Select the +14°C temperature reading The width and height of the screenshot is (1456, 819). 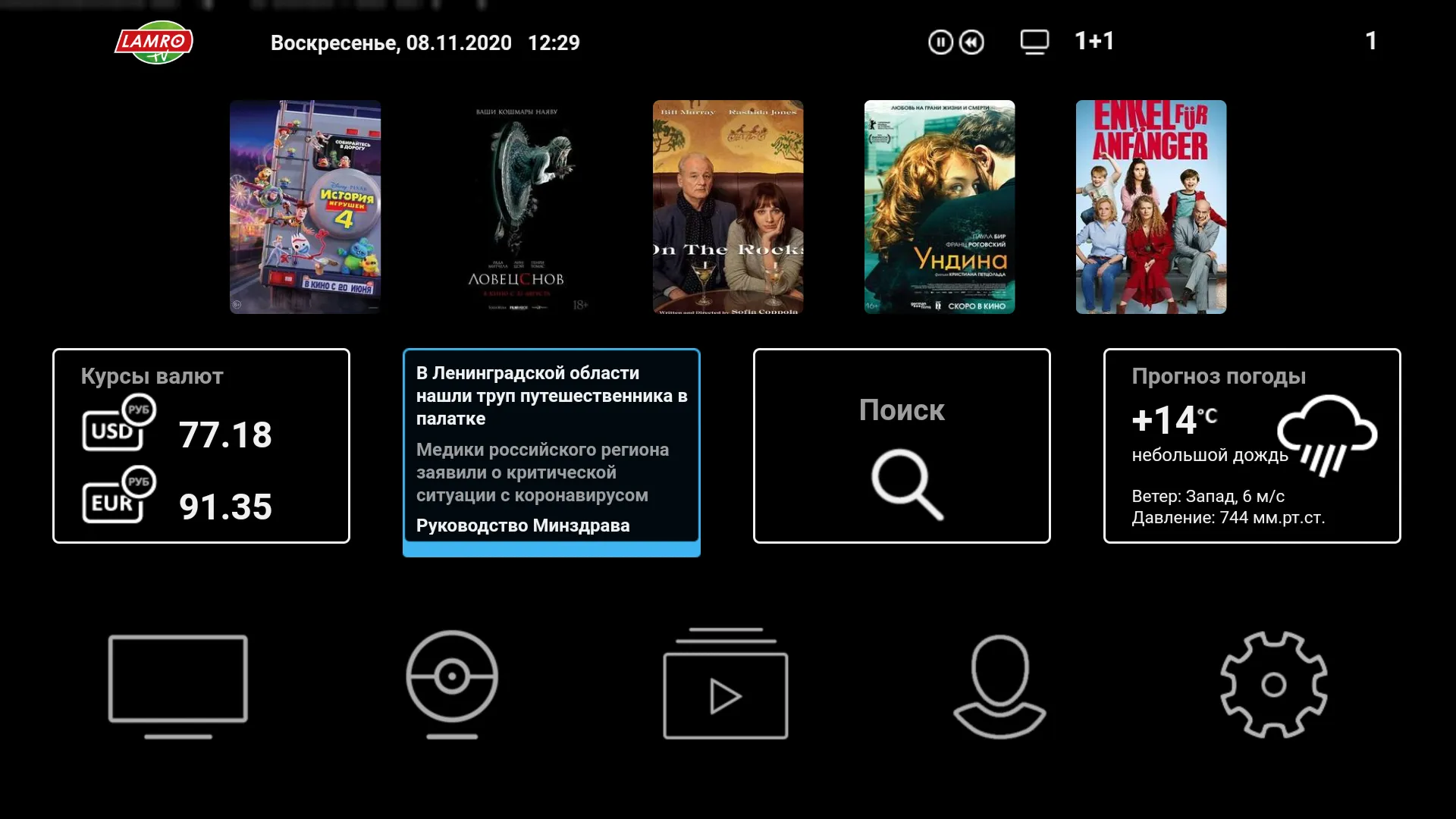coord(1174,419)
